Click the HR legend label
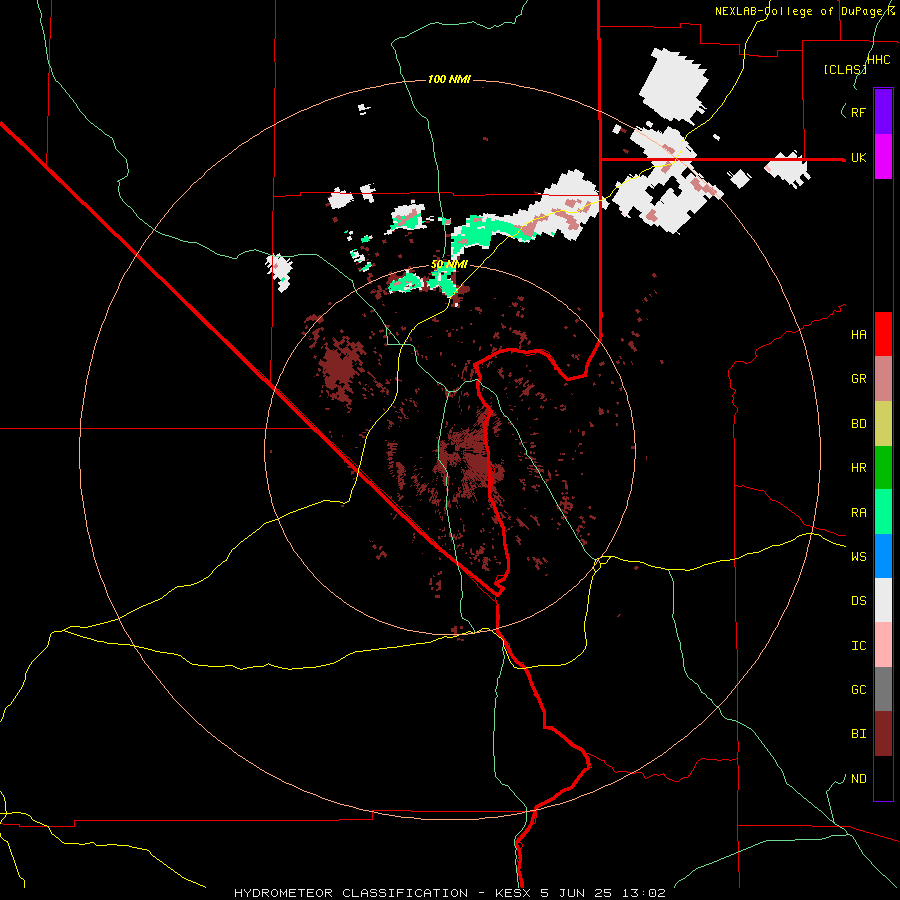Image resolution: width=900 pixels, height=900 pixels. click(x=859, y=468)
